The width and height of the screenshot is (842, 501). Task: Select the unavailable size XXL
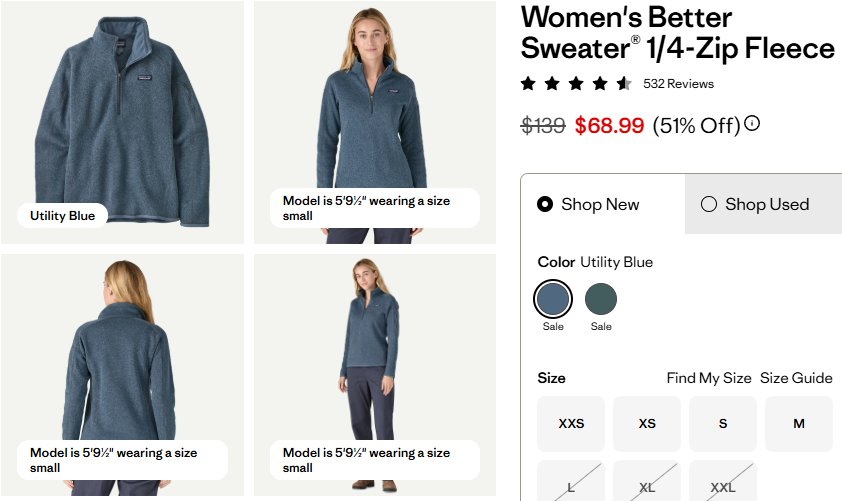(x=723, y=486)
